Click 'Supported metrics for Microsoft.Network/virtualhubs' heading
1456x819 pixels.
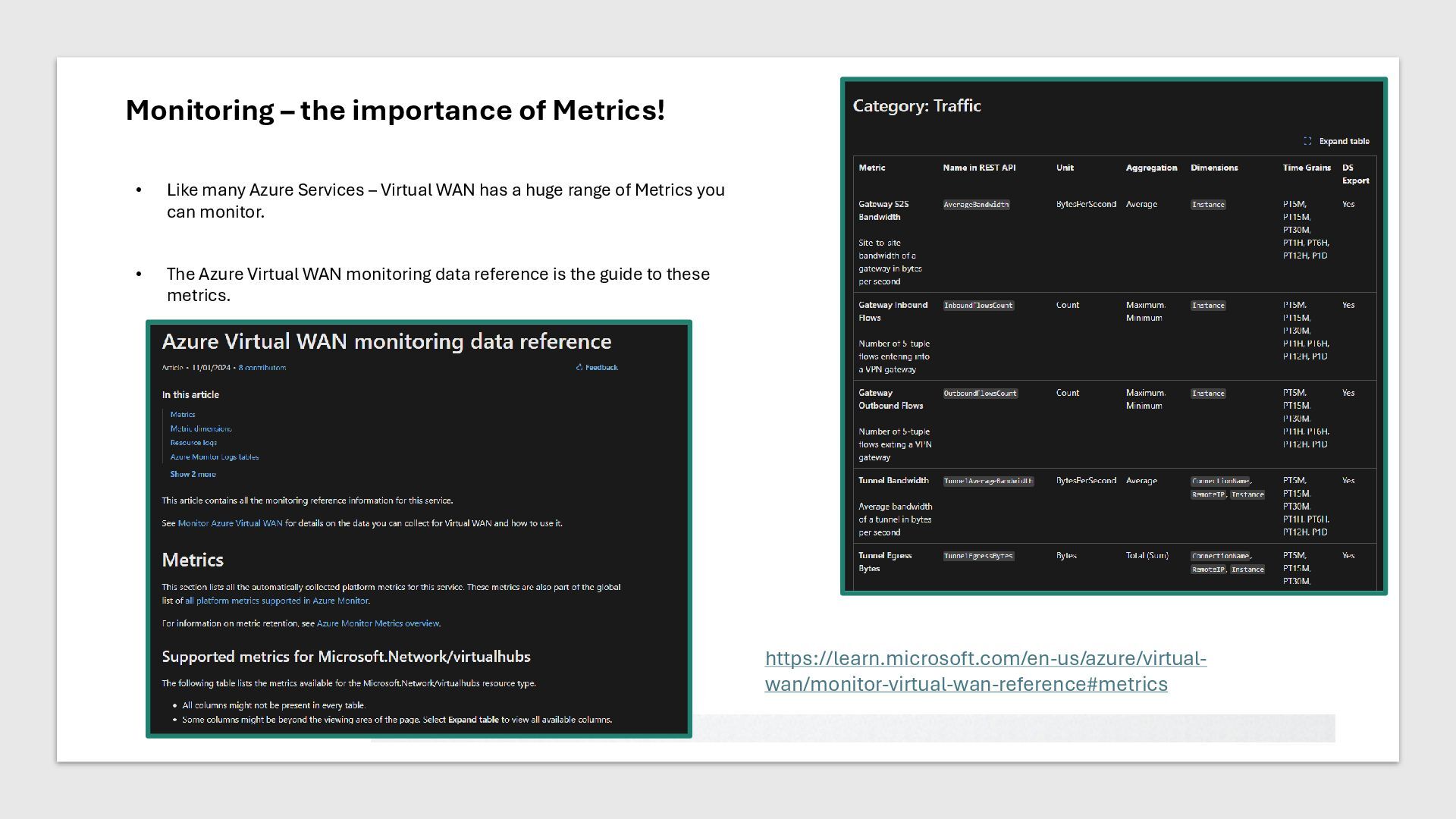click(346, 657)
